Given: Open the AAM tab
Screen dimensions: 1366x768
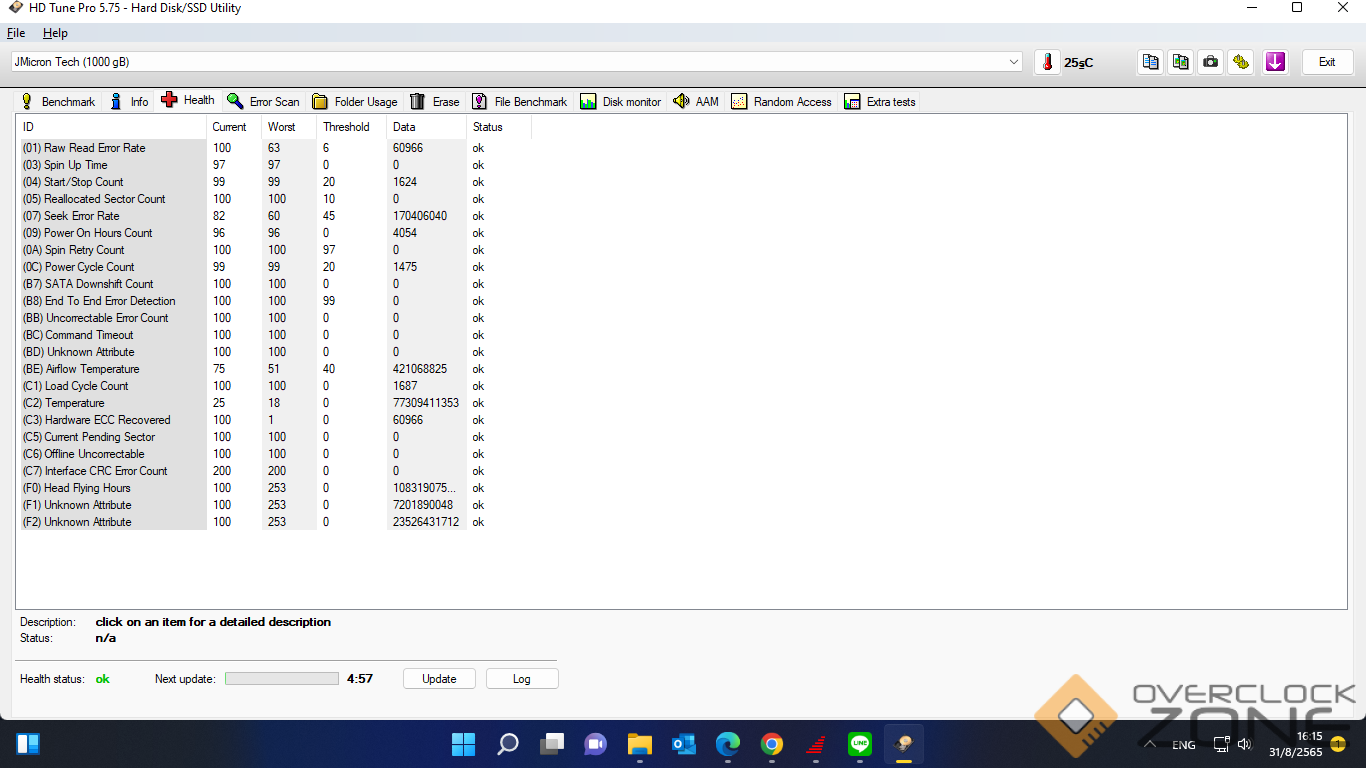Looking at the screenshot, I should (x=697, y=102).
